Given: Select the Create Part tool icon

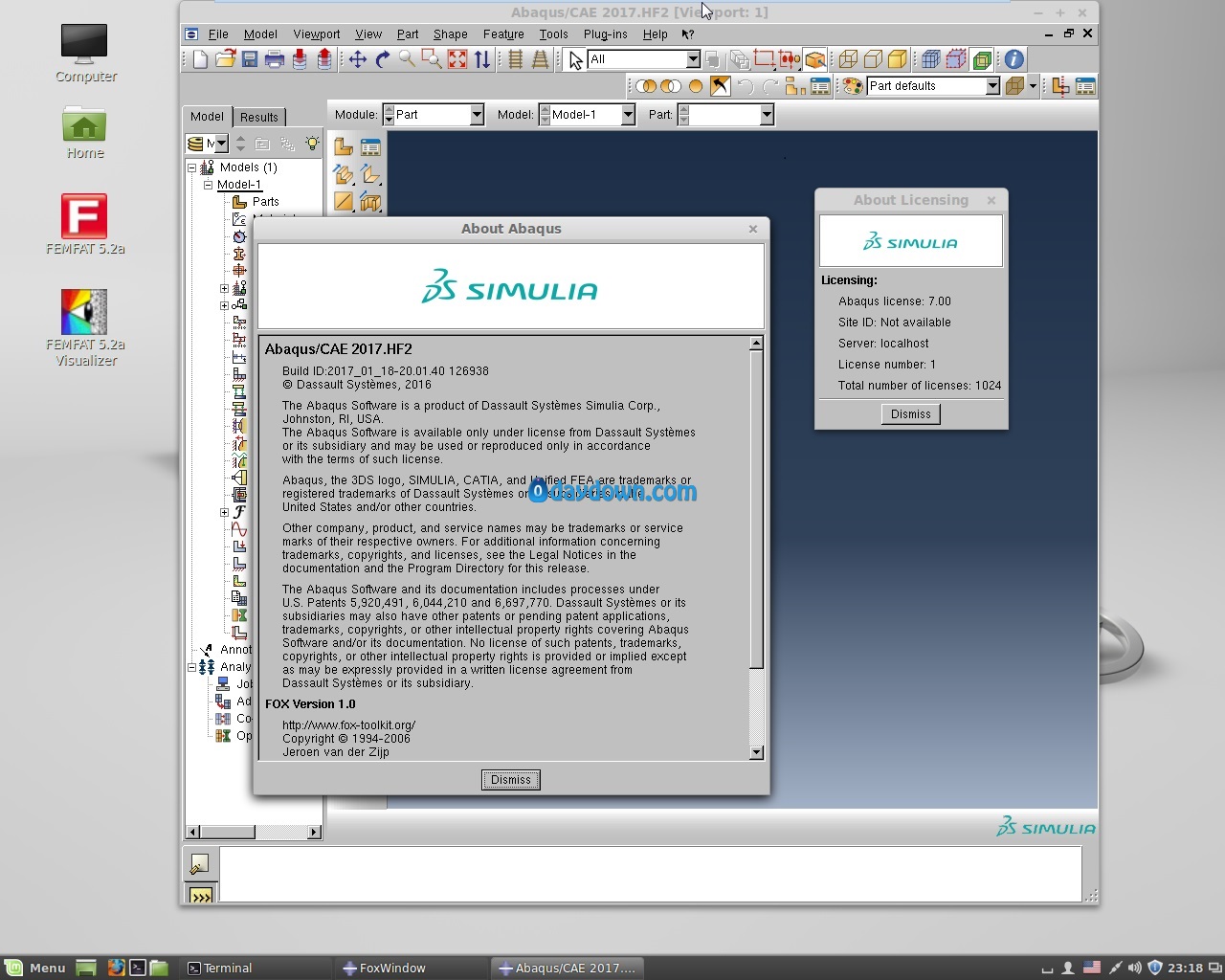Looking at the screenshot, I should (344, 146).
